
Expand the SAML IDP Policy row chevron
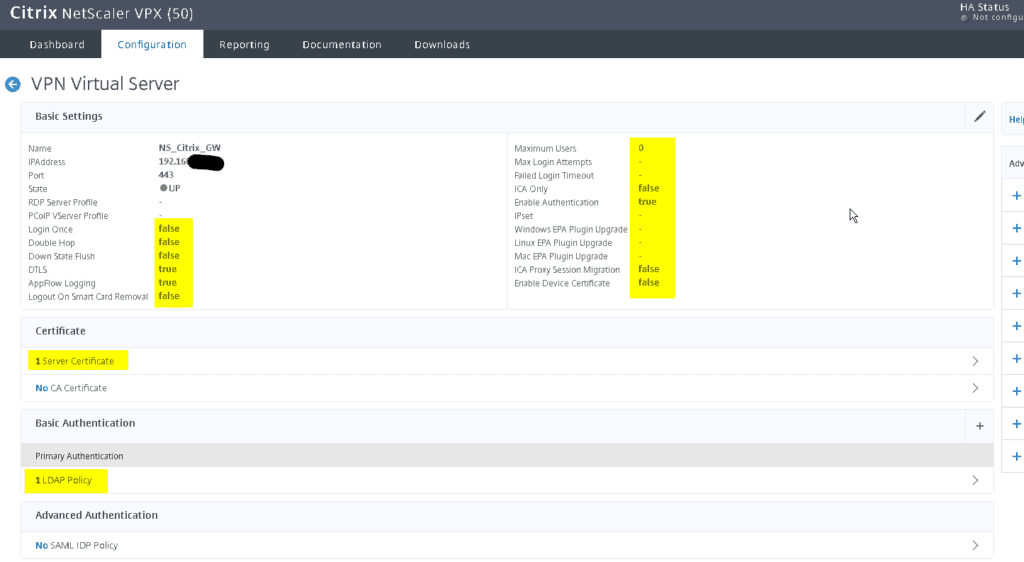(975, 546)
